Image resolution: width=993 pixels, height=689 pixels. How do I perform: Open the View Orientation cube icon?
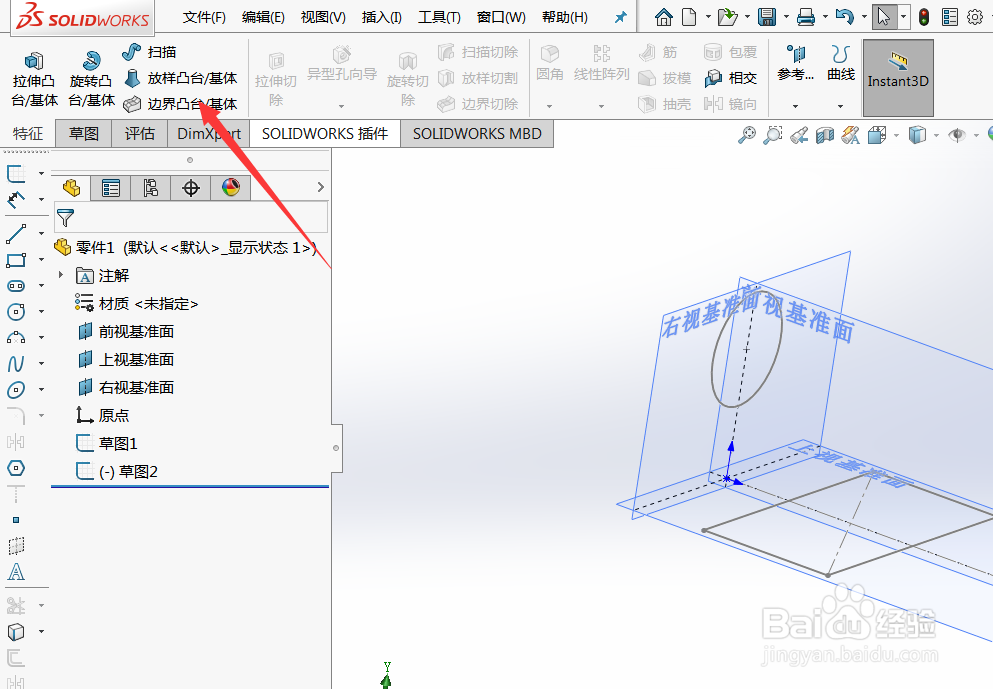(877, 135)
